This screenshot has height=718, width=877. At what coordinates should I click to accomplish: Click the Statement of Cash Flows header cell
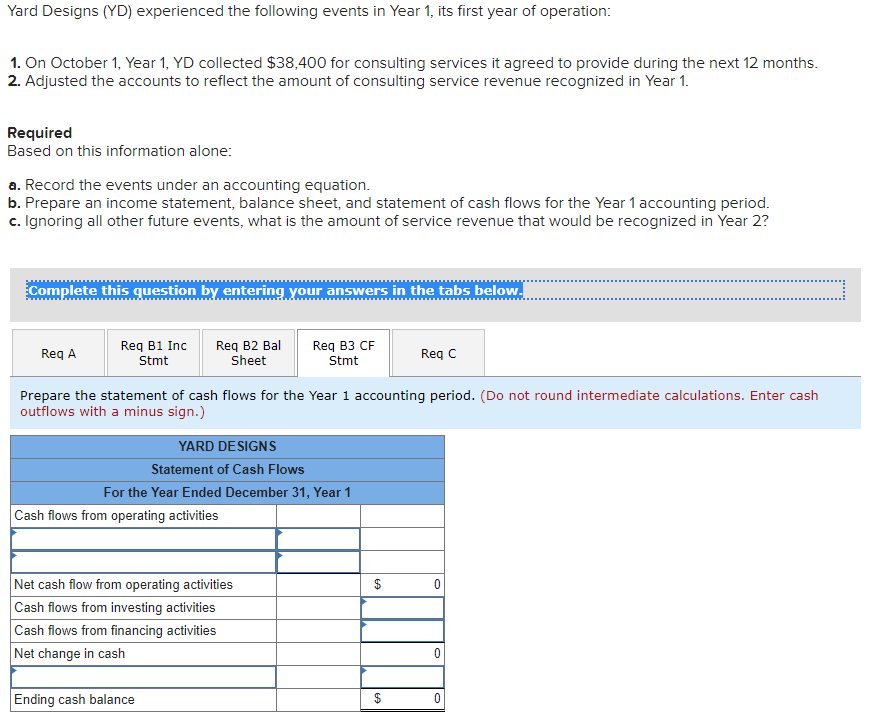tap(227, 469)
